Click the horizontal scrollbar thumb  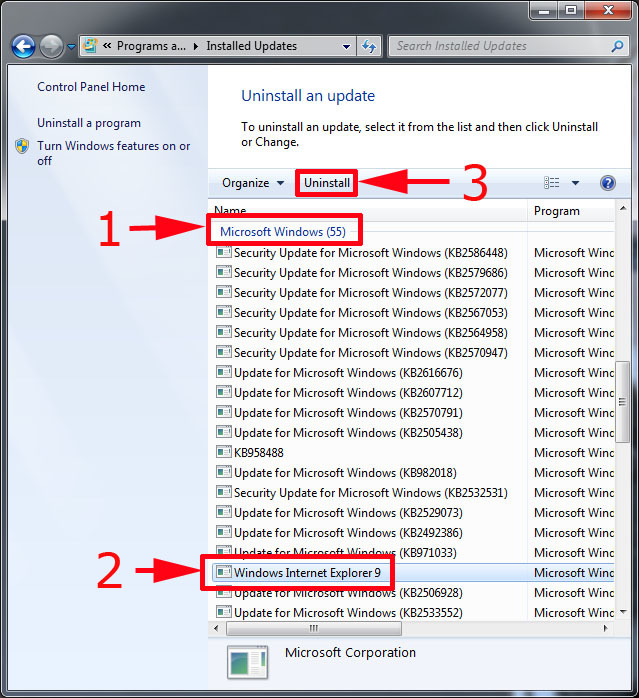pyautogui.click(x=314, y=629)
